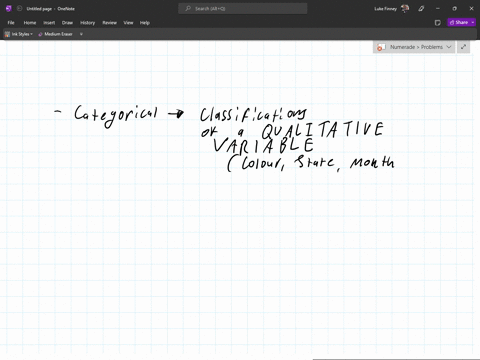Viewport: 480px width, 360px height.
Task: Open the Review ribbon tab
Action: tap(109, 23)
